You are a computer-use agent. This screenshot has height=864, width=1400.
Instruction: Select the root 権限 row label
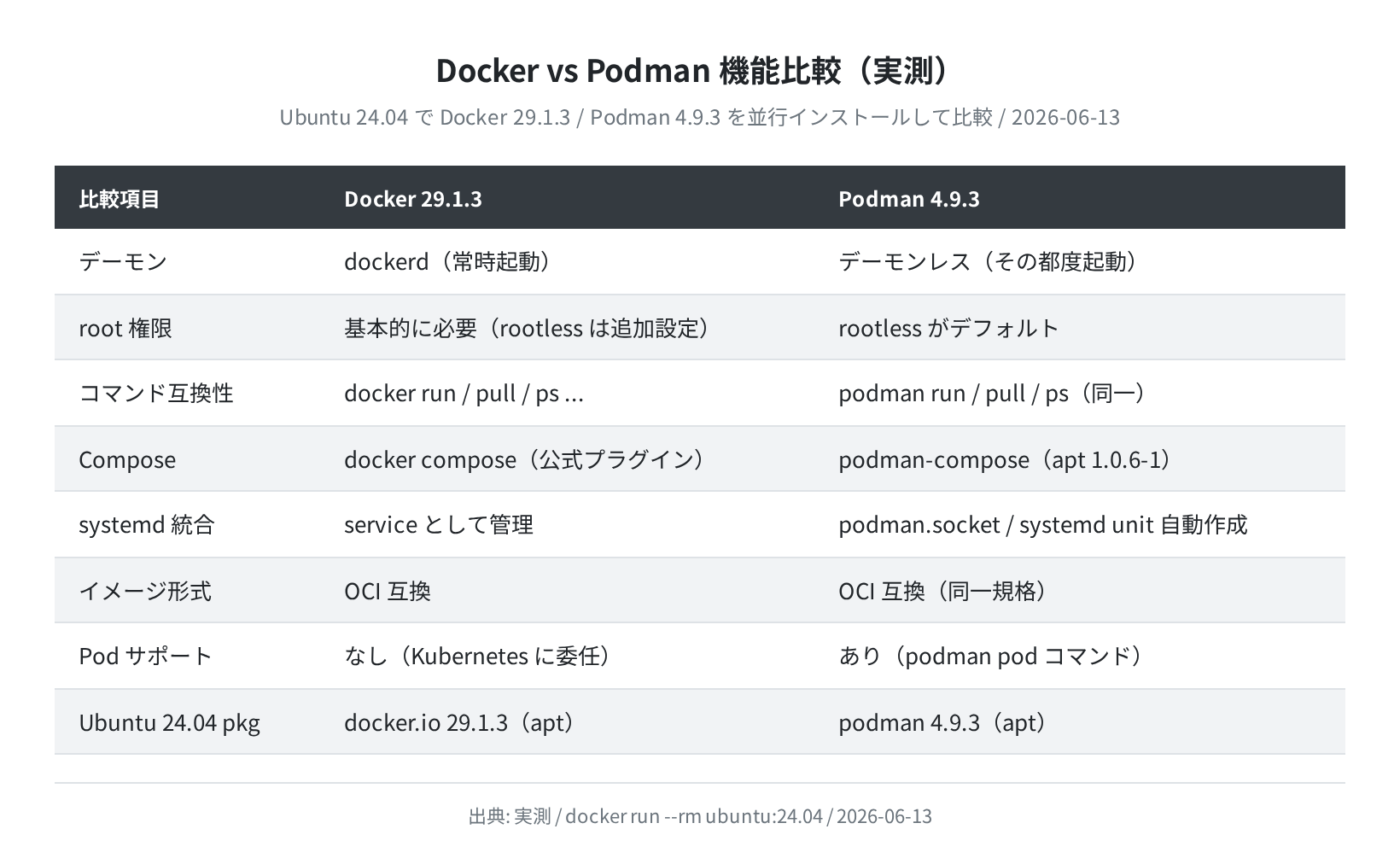[x=125, y=328]
